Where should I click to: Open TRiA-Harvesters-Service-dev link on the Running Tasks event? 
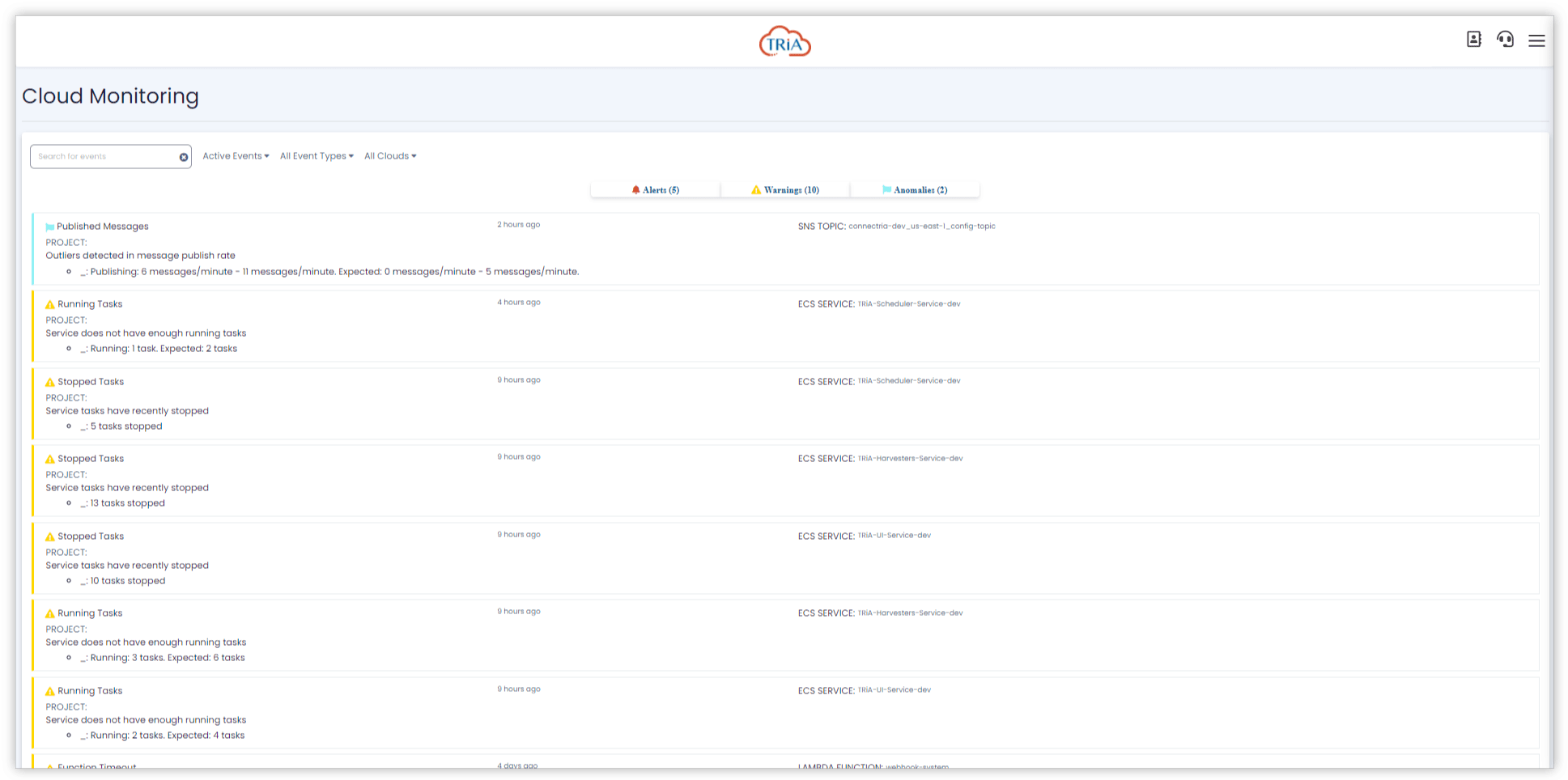911,613
